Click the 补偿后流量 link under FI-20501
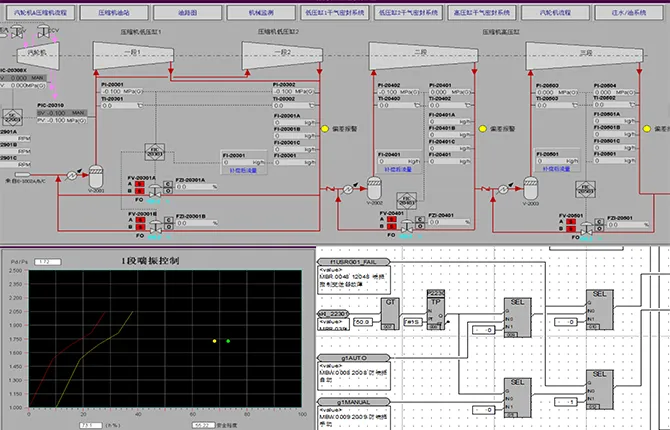 tap(556, 169)
